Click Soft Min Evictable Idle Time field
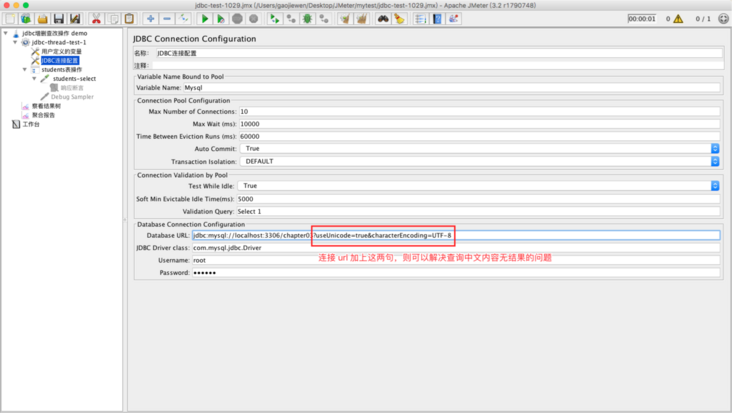This screenshot has height=413, width=732. [478, 199]
